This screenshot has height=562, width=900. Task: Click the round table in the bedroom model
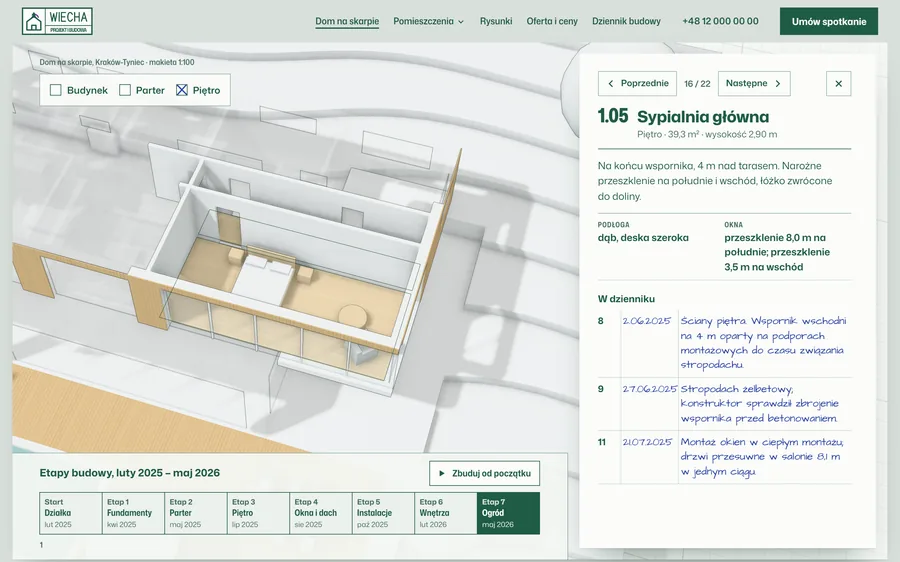(x=353, y=316)
